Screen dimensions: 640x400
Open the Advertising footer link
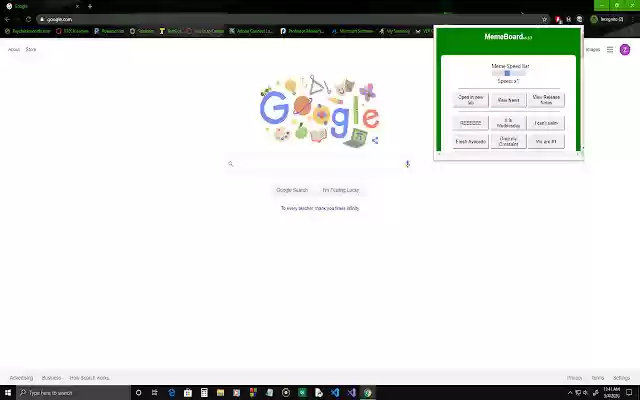tap(21, 378)
